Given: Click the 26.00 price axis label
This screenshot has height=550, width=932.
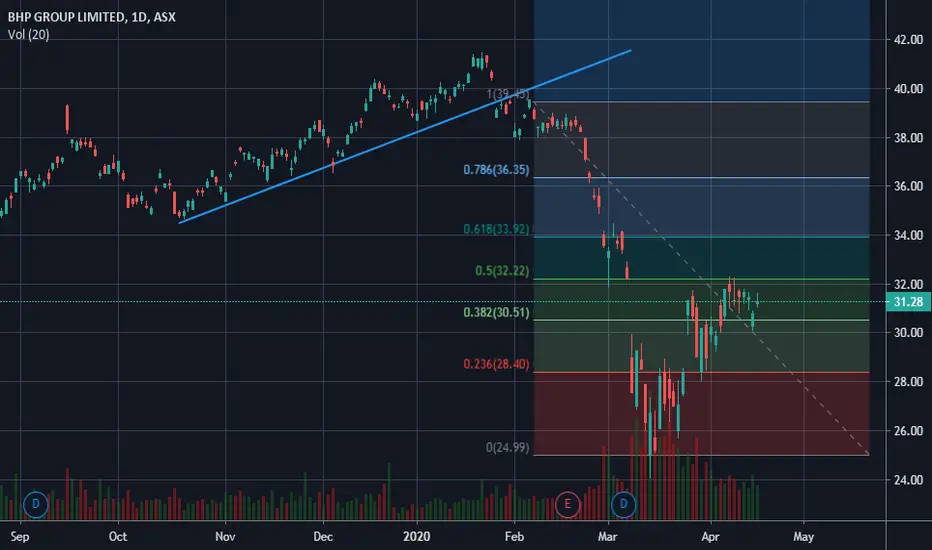Looking at the screenshot, I should pos(908,430).
